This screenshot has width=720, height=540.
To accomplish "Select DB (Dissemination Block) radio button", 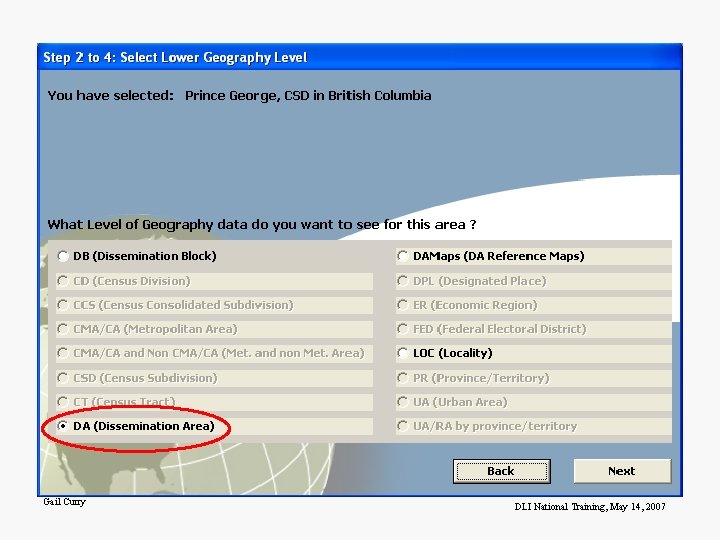I will tap(63, 256).
